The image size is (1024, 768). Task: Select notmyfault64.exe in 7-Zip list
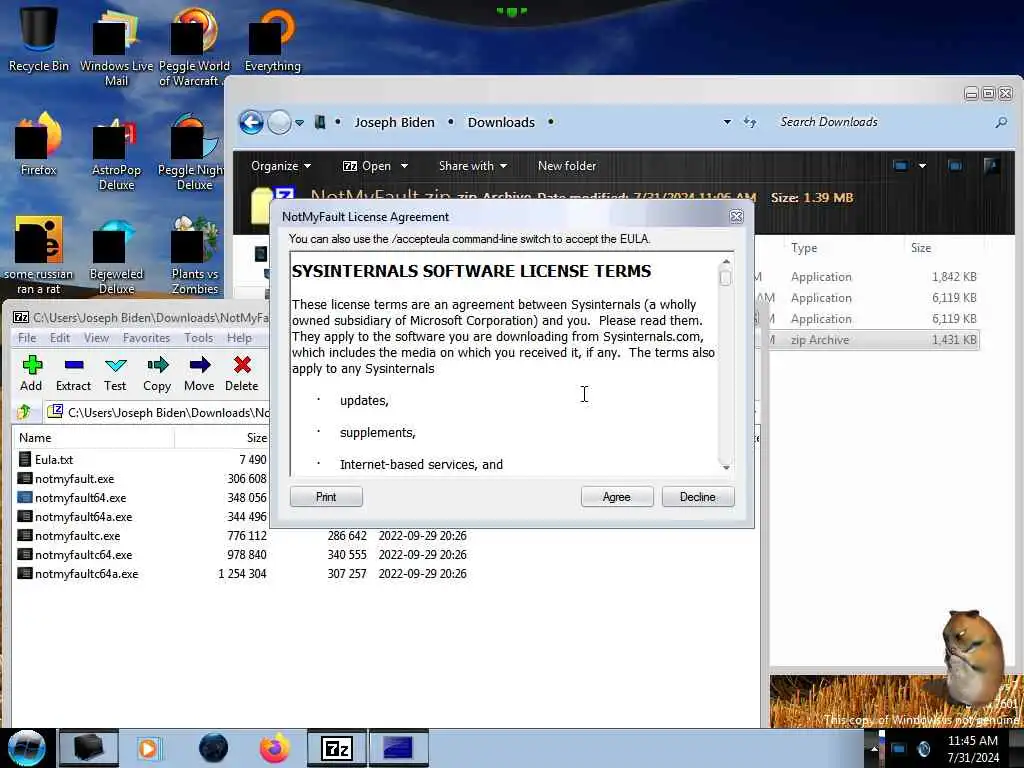[80, 498]
